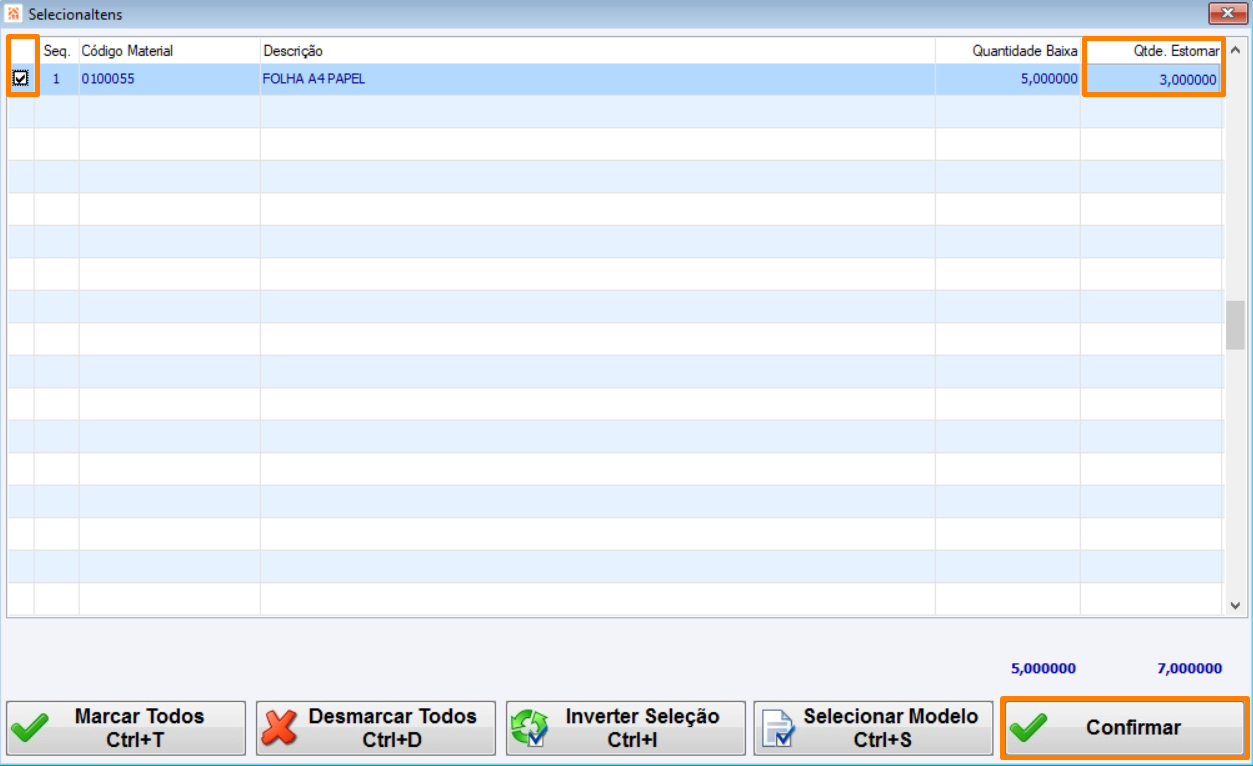Edit the Qtde. Estornar value 3,000000
The height and width of the screenshot is (766, 1253).
[x=1154, y=80]
